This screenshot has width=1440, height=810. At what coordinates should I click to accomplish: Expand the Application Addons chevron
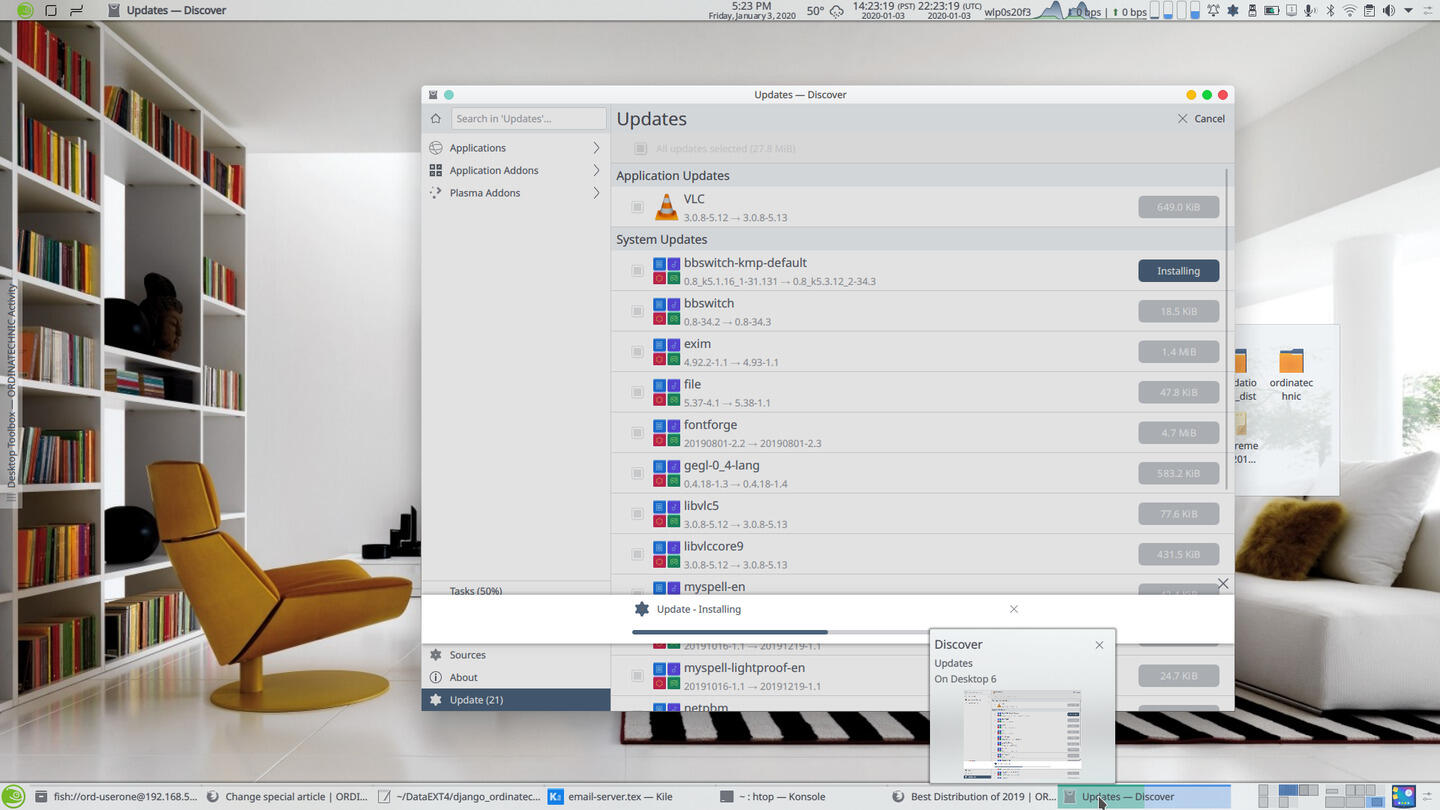[x=597, y=170]
